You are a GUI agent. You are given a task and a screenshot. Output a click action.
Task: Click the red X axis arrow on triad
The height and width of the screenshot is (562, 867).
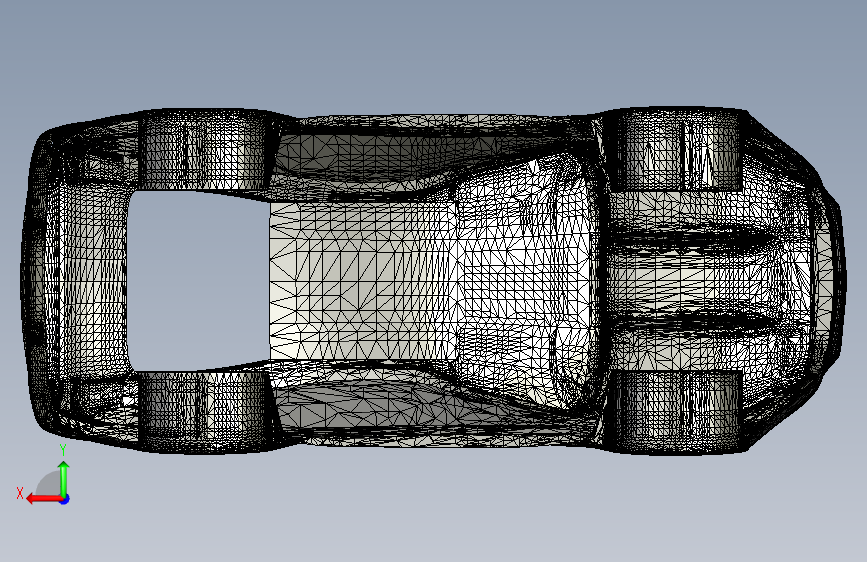44,499
